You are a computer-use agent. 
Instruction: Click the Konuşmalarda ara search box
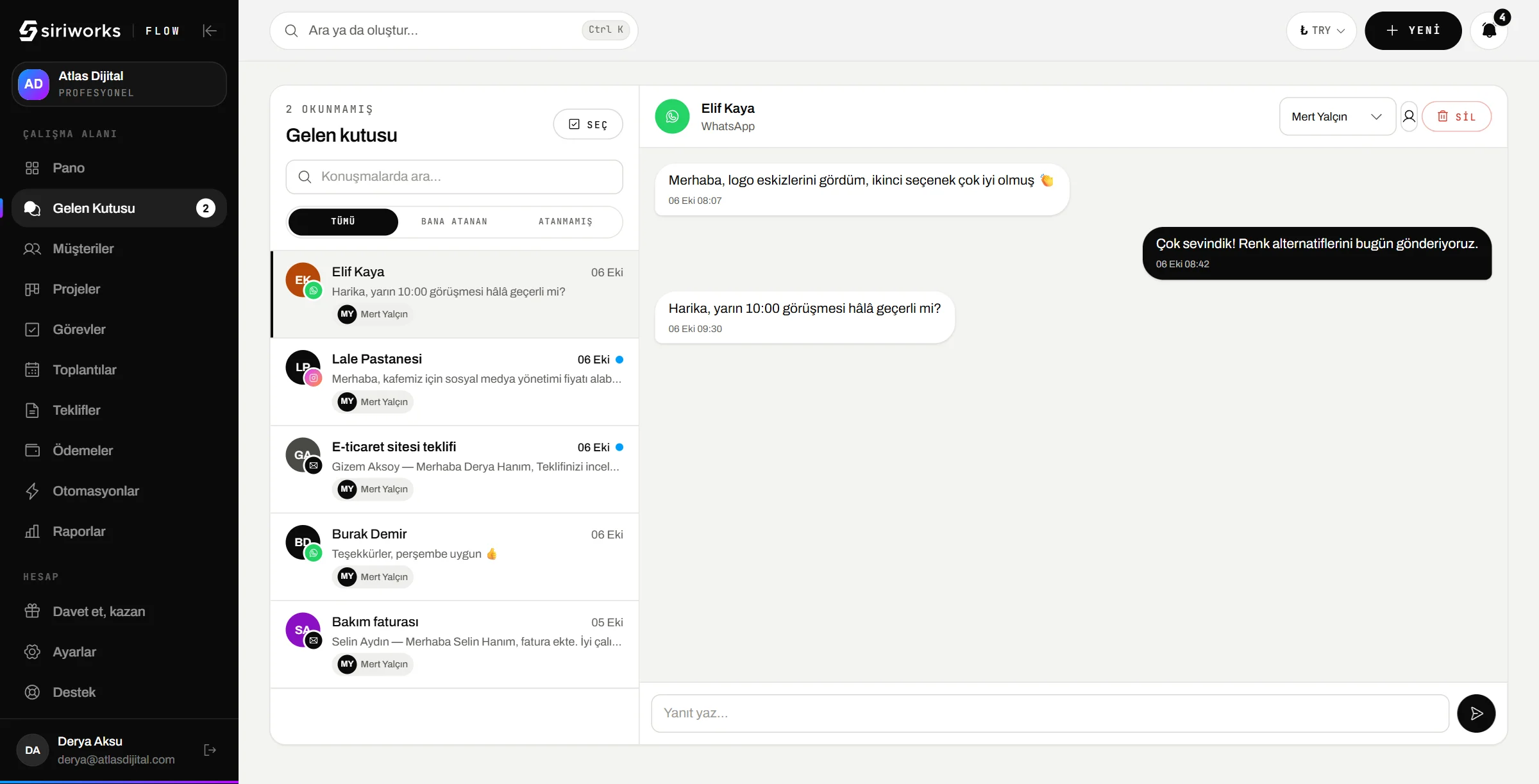tap(454, 176)
